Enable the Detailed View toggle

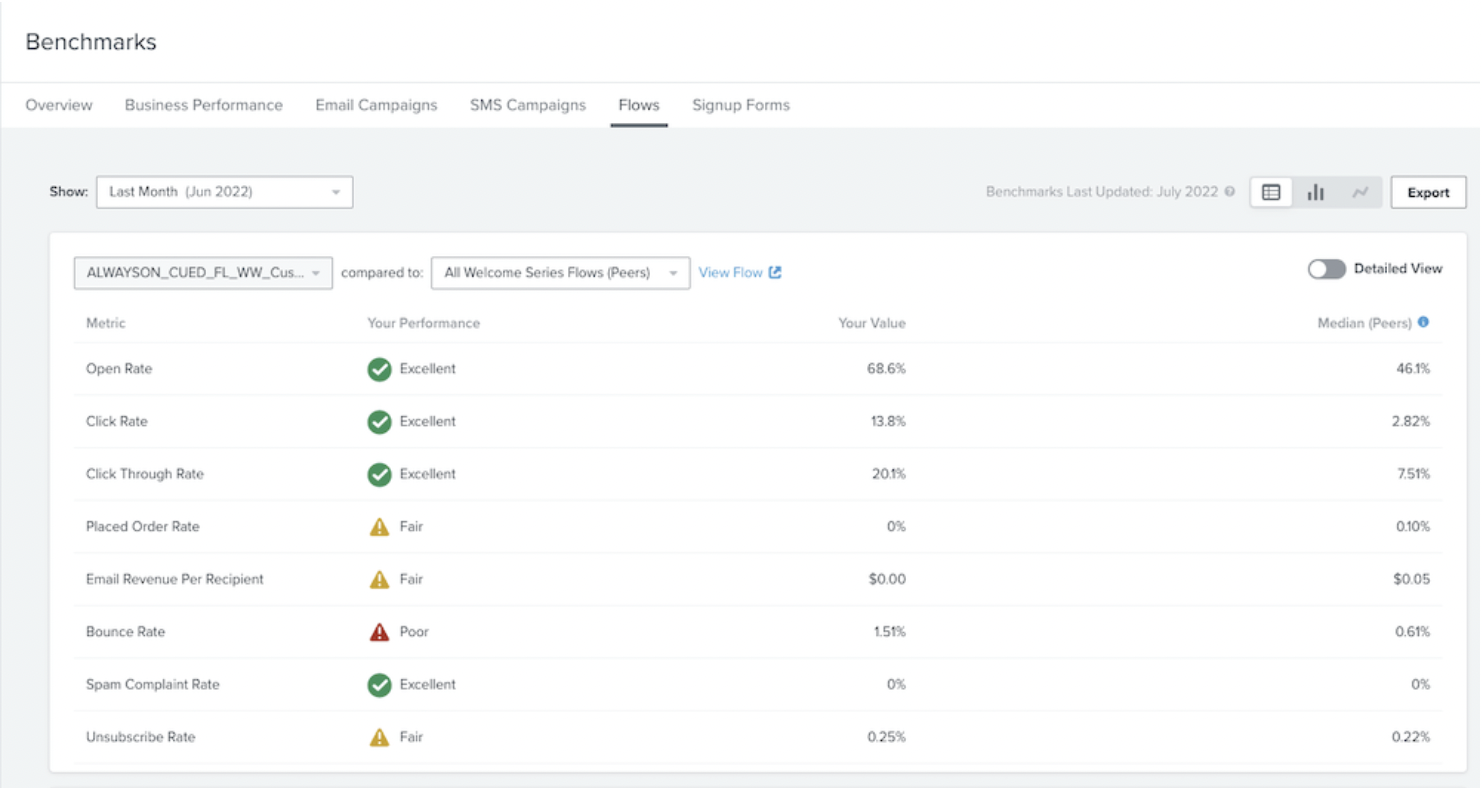click(1326, 269)
